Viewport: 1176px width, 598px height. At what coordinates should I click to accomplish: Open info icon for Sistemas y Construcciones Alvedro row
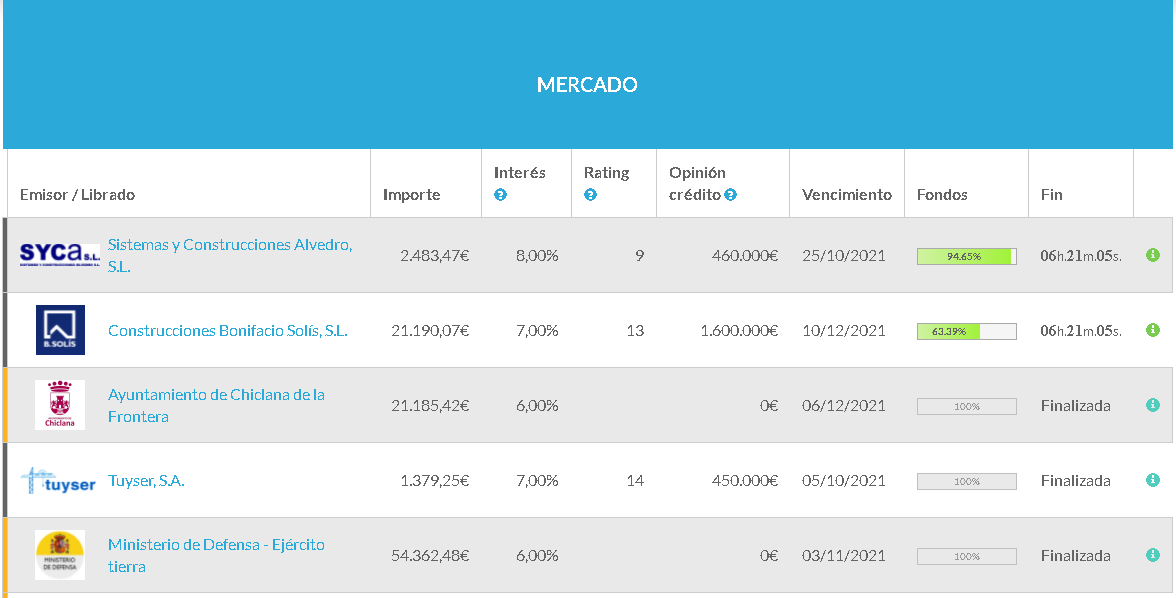(x=1153, y=255)
